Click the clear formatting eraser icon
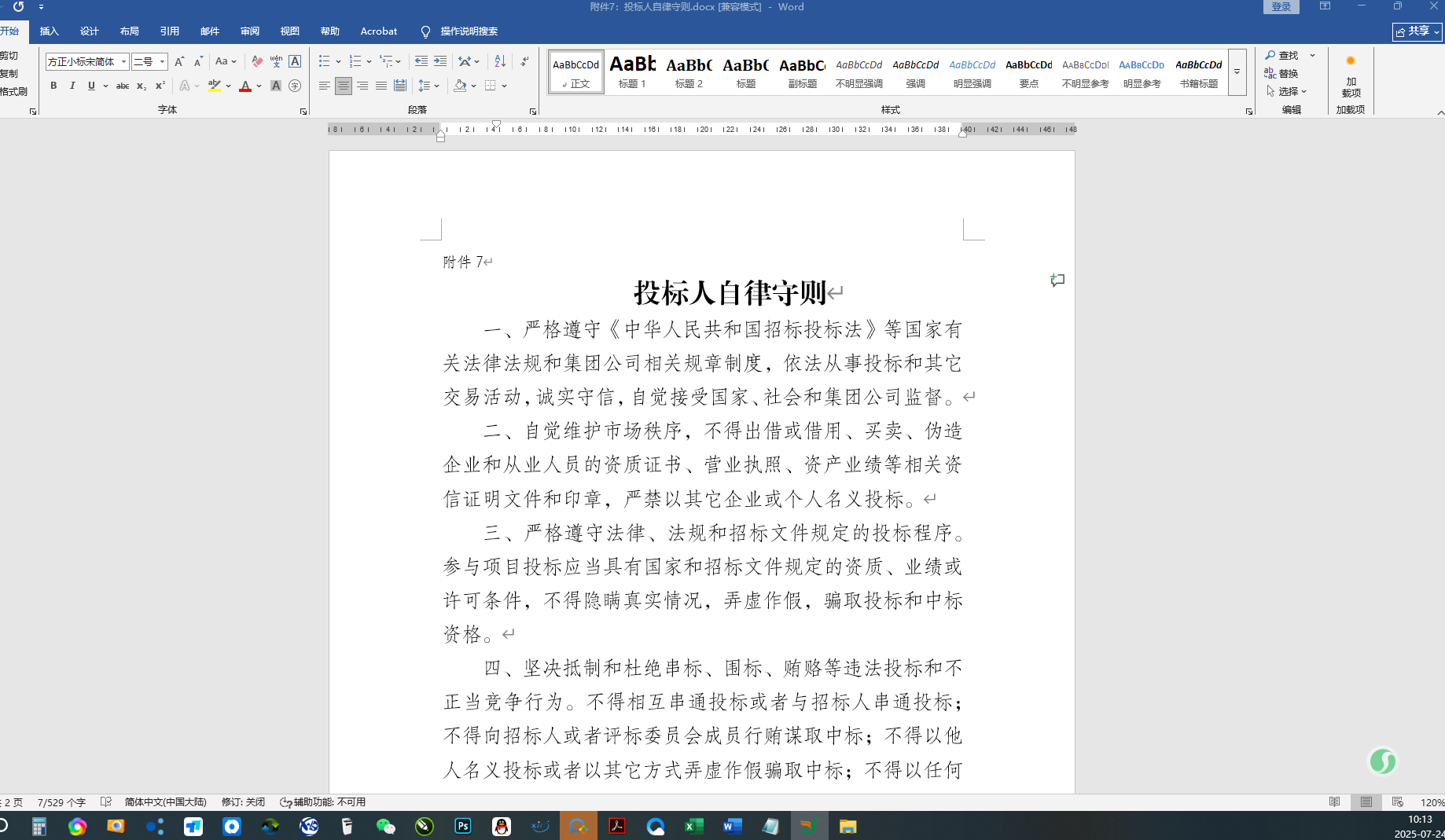1445x840 pixels. click(x=257, y=61)
